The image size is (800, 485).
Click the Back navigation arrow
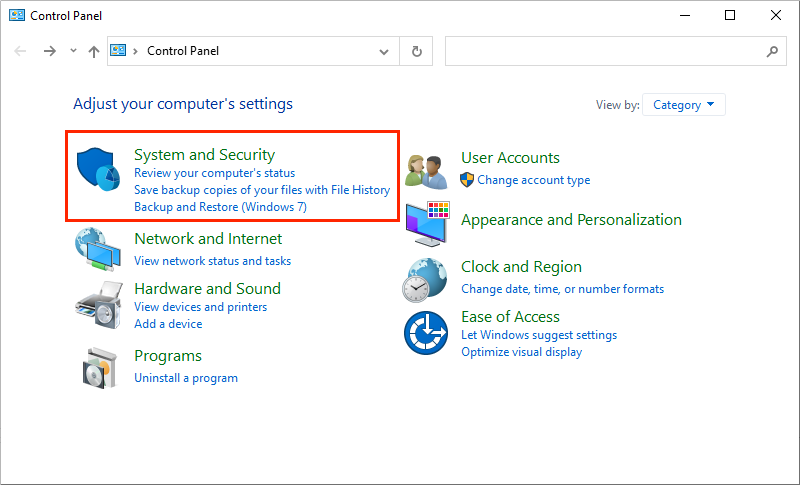(20, 51)
